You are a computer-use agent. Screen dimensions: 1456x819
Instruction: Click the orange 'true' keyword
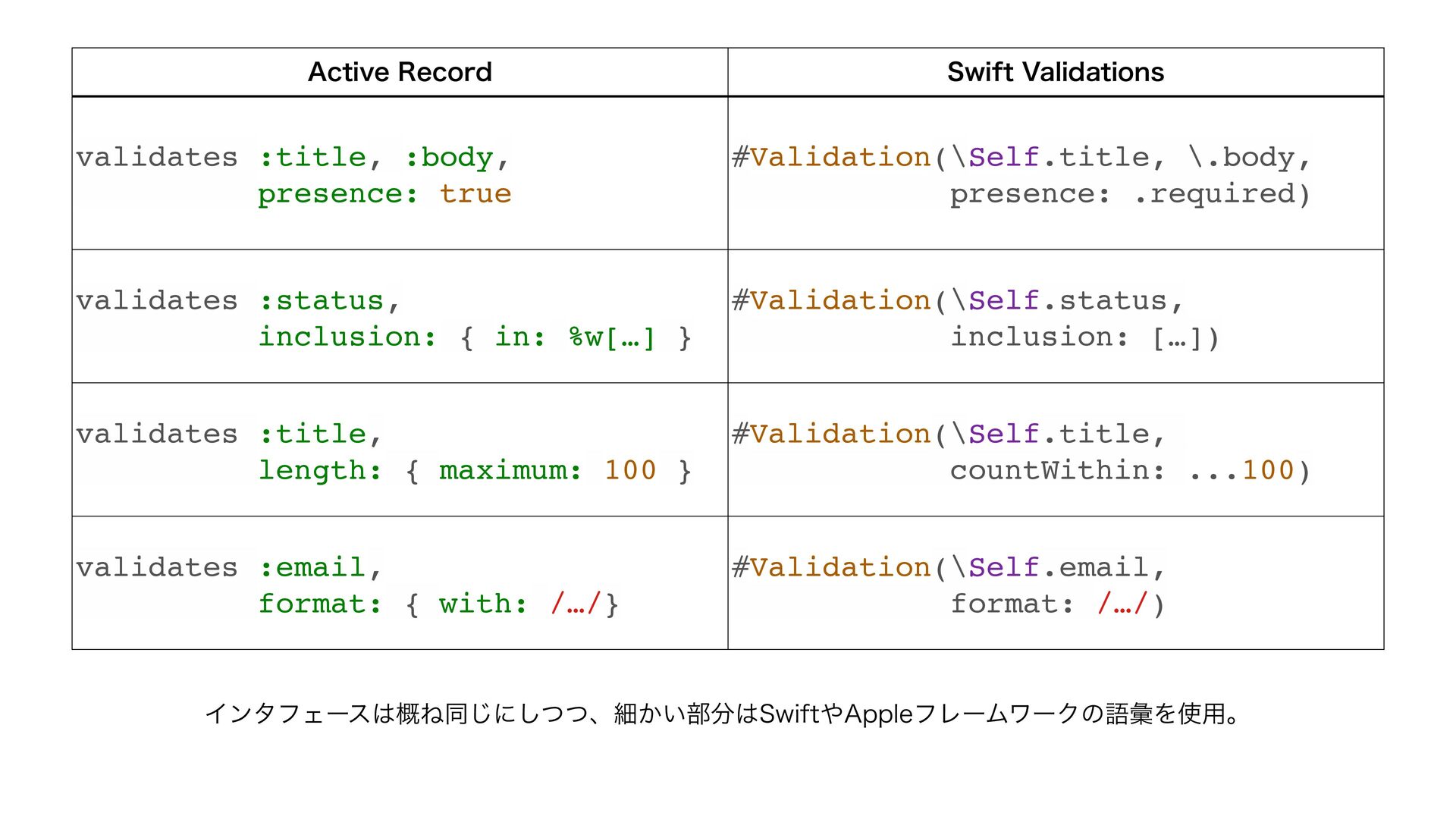click(475, 194)
